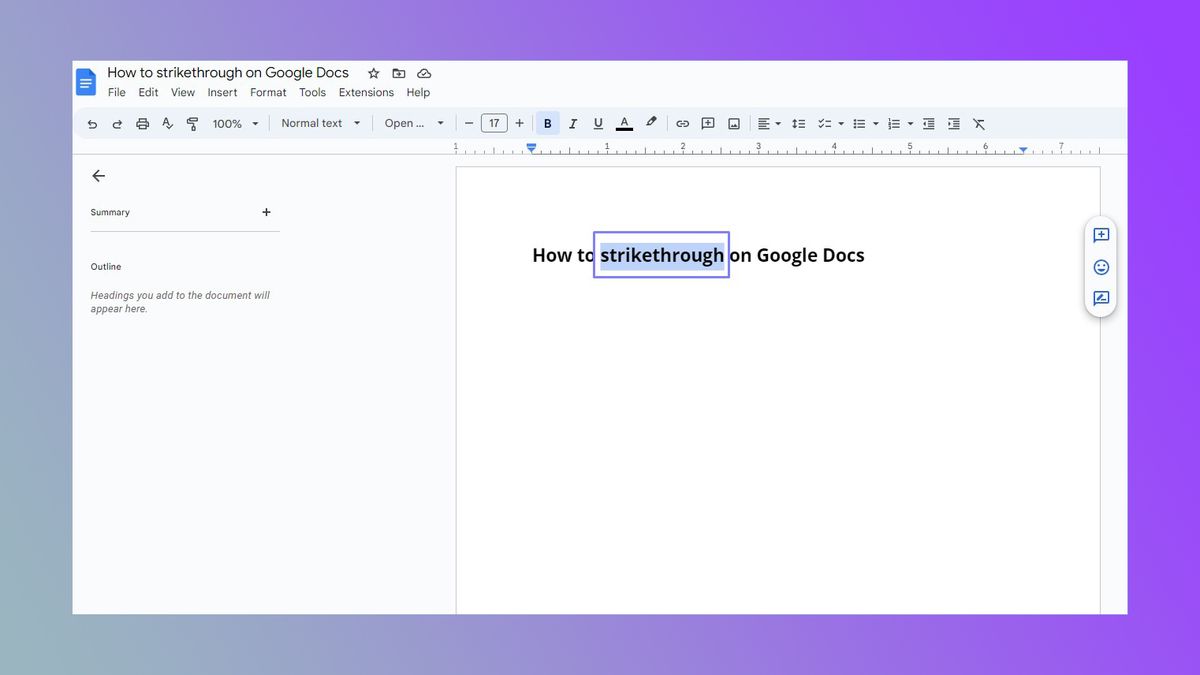Open the text color picker
This screenshot has width=1200, height=675.
point(624,124)
